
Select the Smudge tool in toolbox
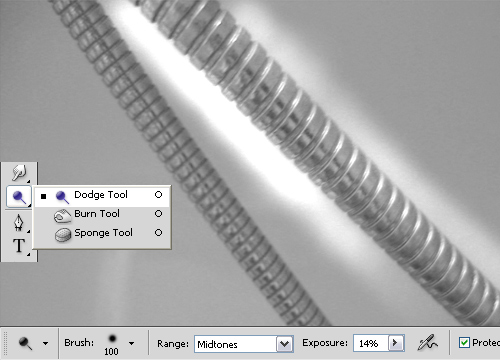(x=19, y=173)
